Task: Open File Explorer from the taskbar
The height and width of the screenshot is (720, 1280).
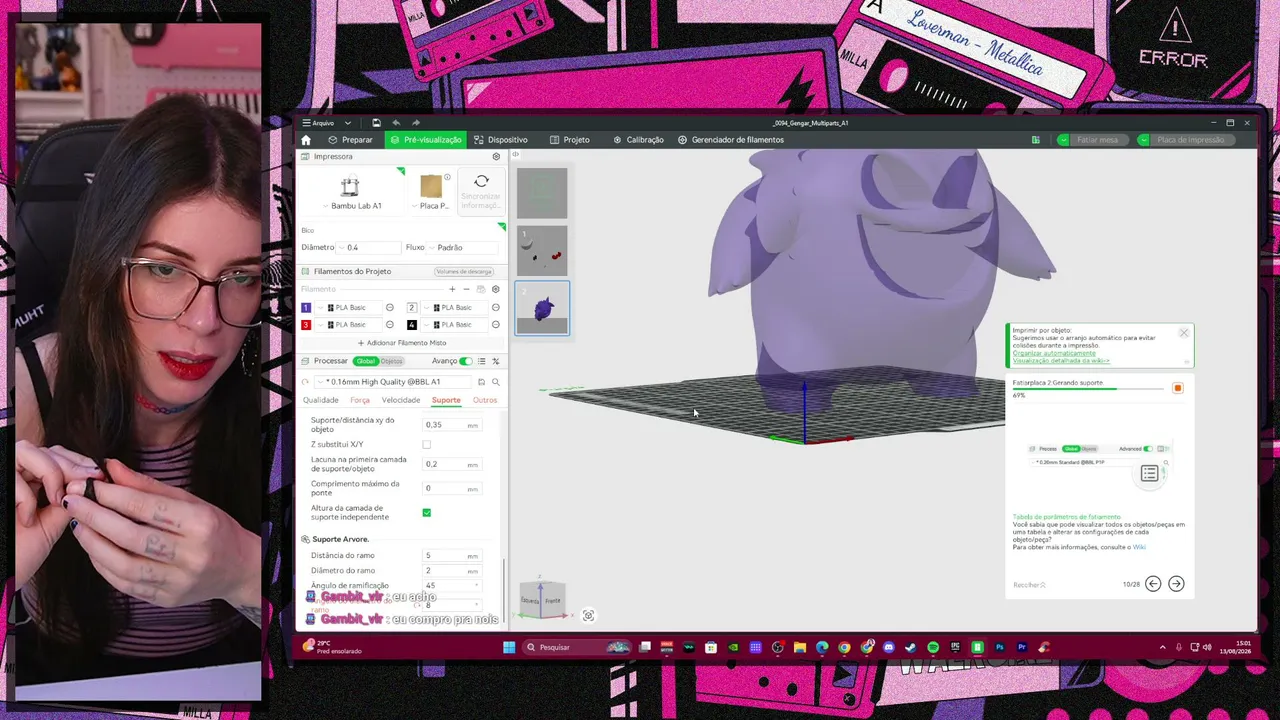Action: [800, 647]
